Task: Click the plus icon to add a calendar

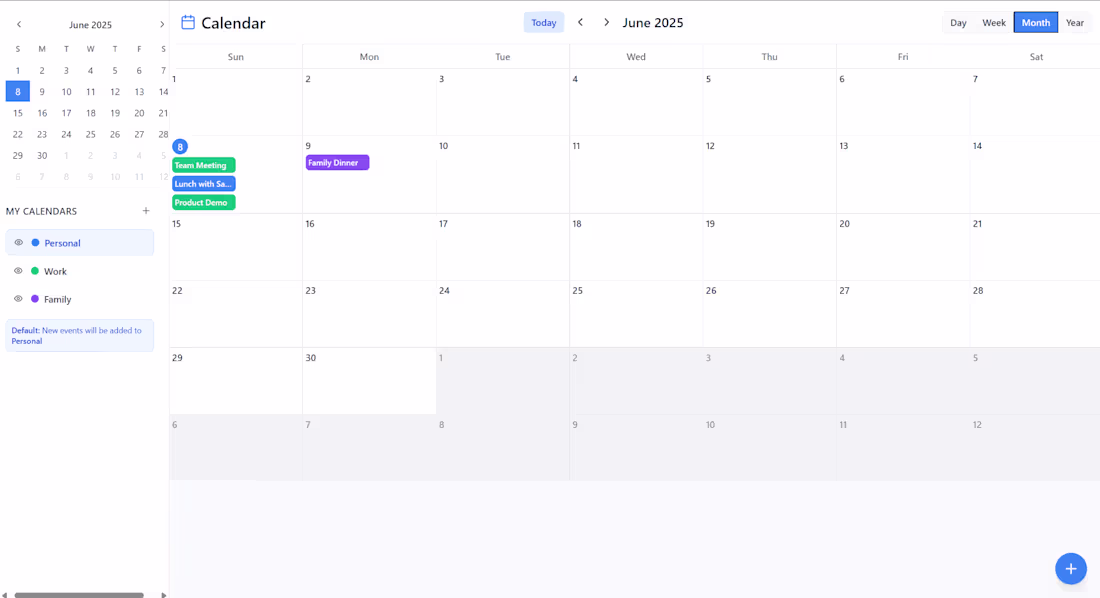Action: click(x=146, y=211)
